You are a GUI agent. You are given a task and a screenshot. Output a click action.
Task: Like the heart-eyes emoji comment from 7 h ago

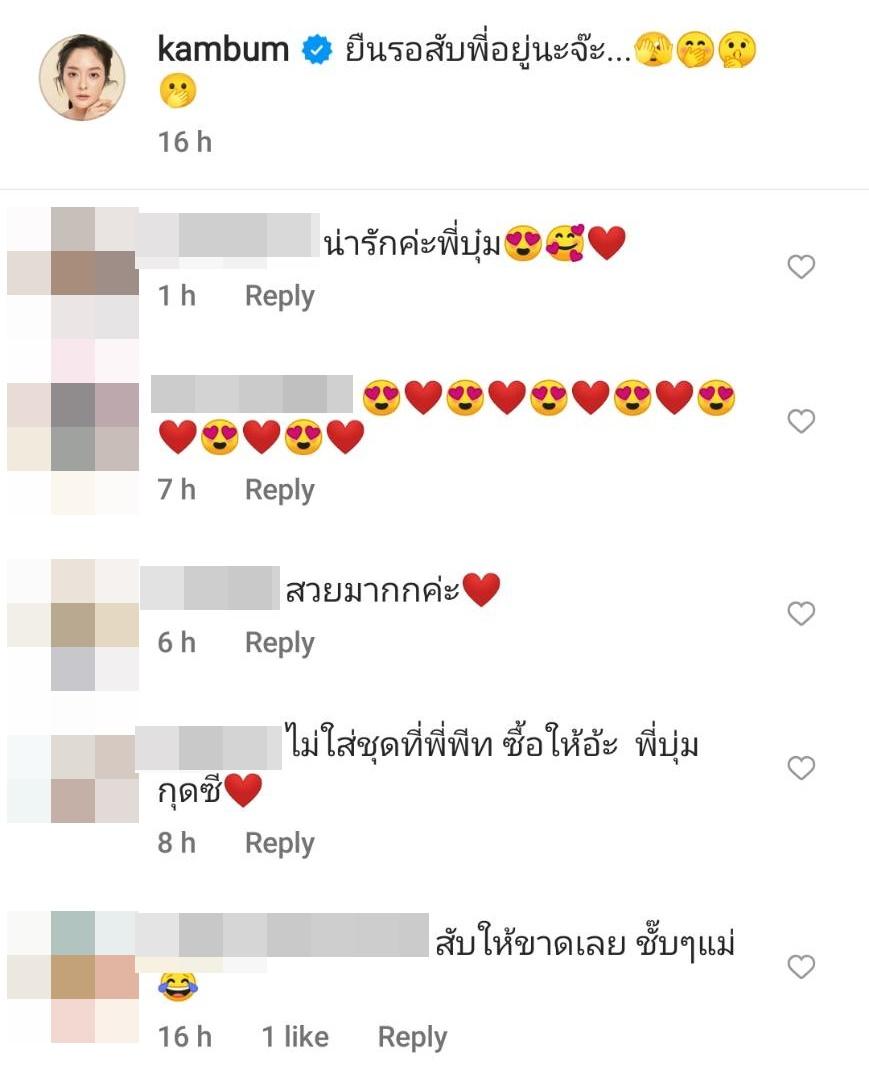(x=801, y=421)
